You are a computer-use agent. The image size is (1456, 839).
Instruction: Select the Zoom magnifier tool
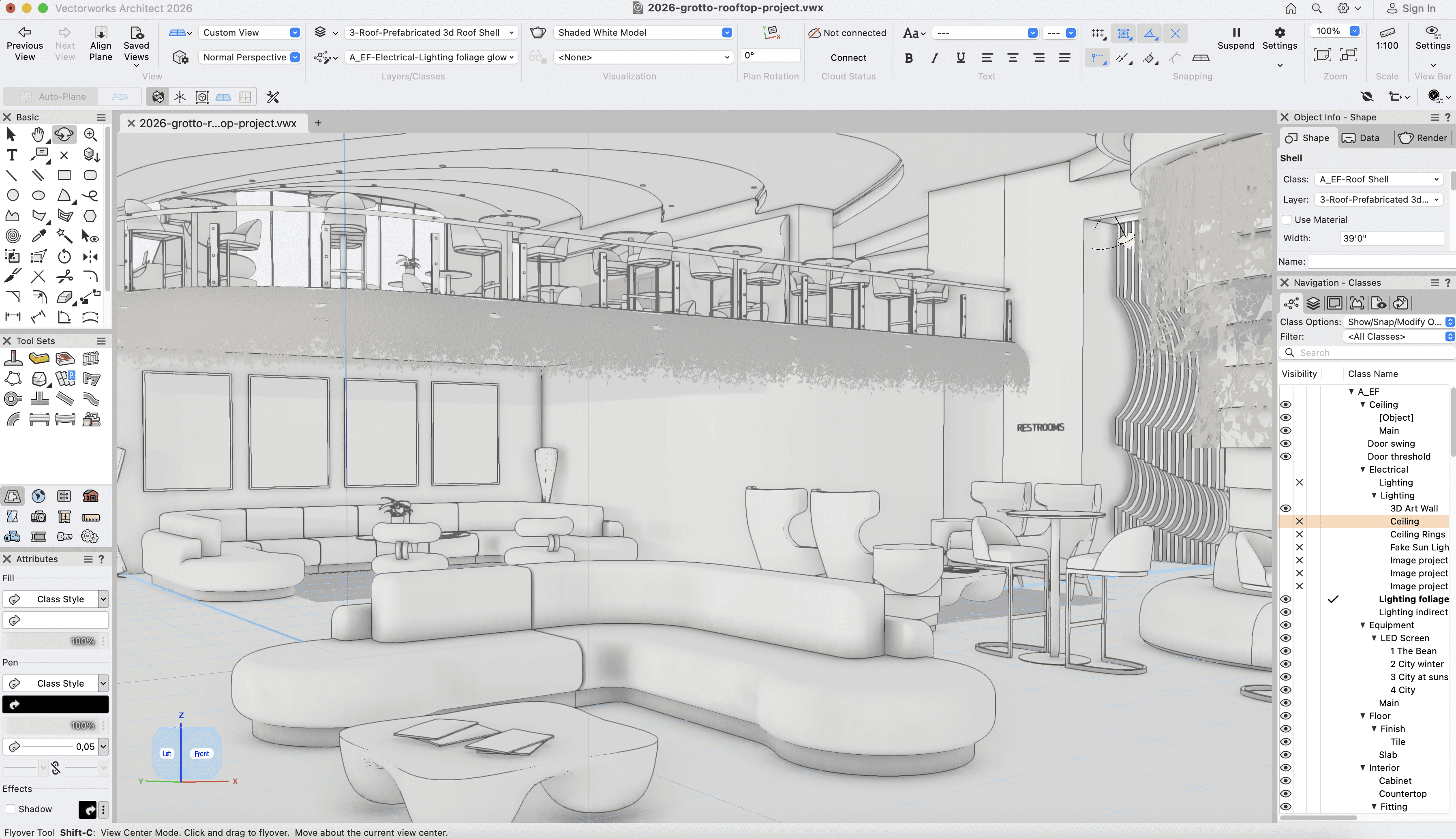[90, 134]
